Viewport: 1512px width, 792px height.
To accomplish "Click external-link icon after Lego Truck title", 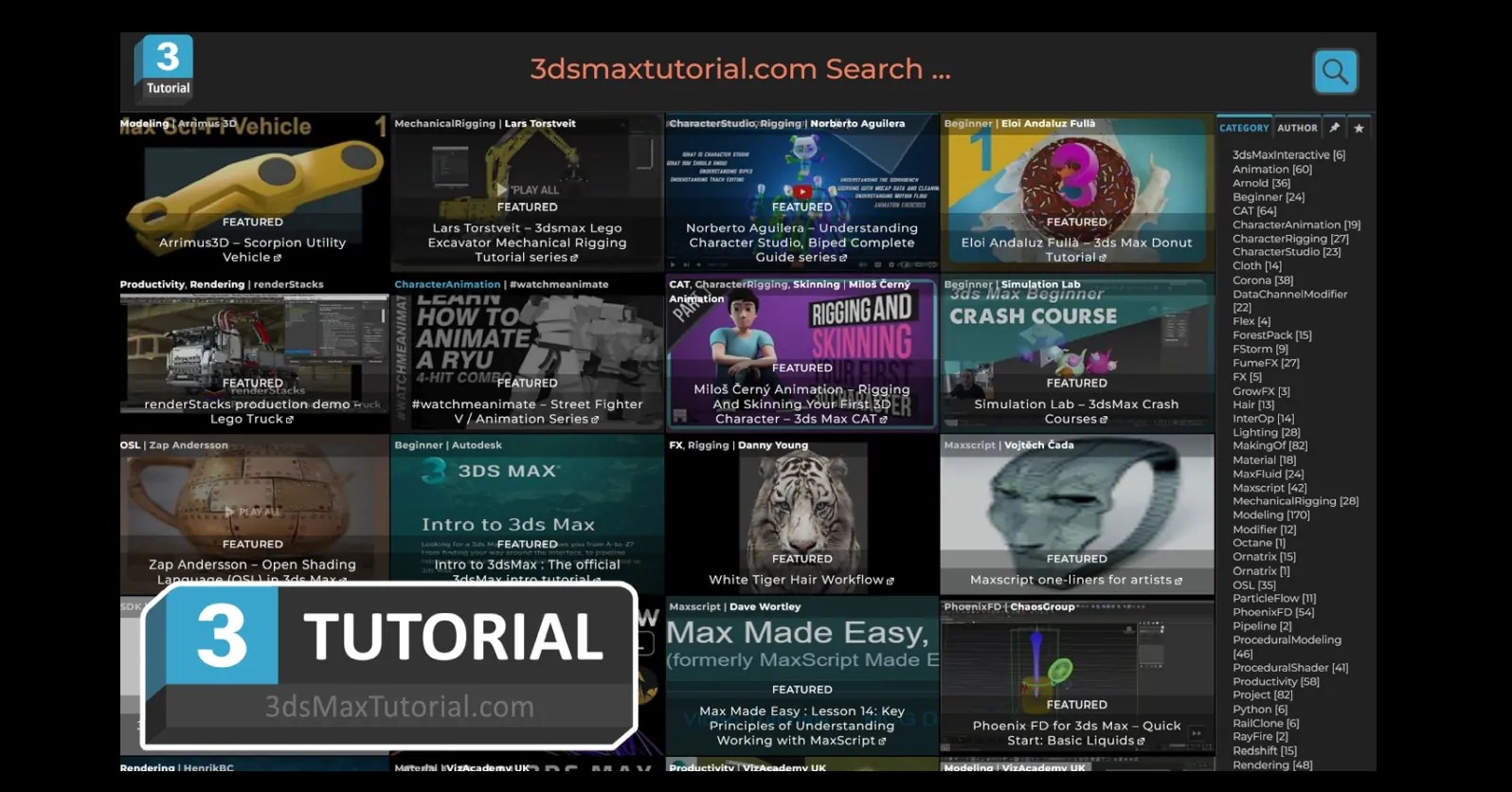I will click(290, 420).
